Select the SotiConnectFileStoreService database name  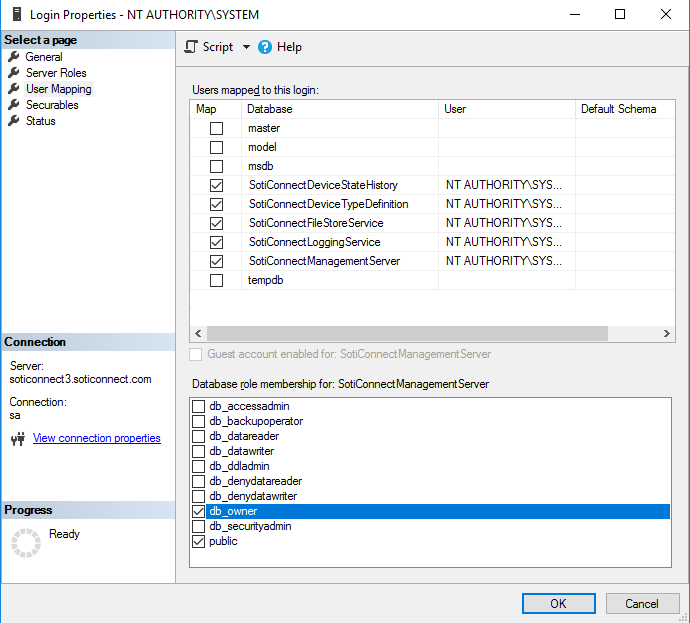tap(316, 223)
